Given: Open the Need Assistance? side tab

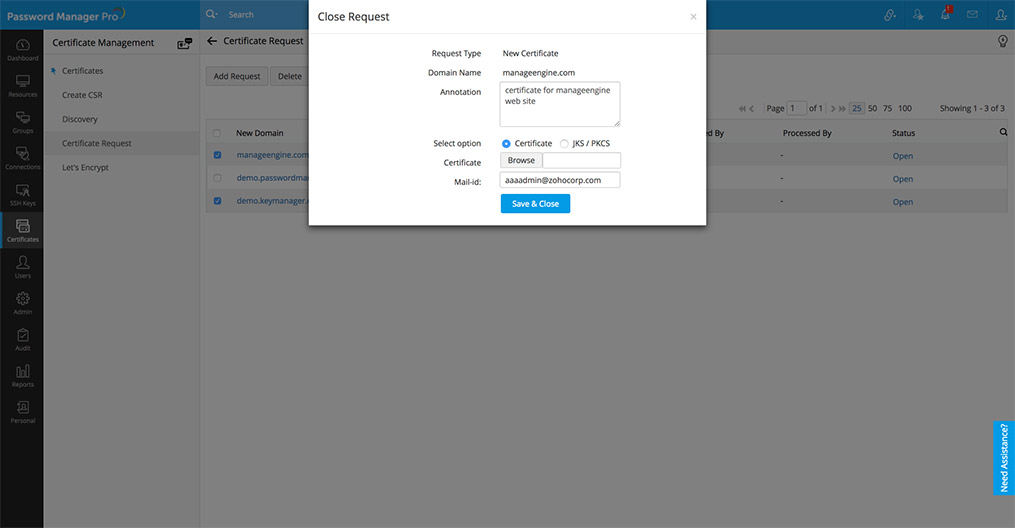Looking at the screenshot, I should (x=1004, y=457).
